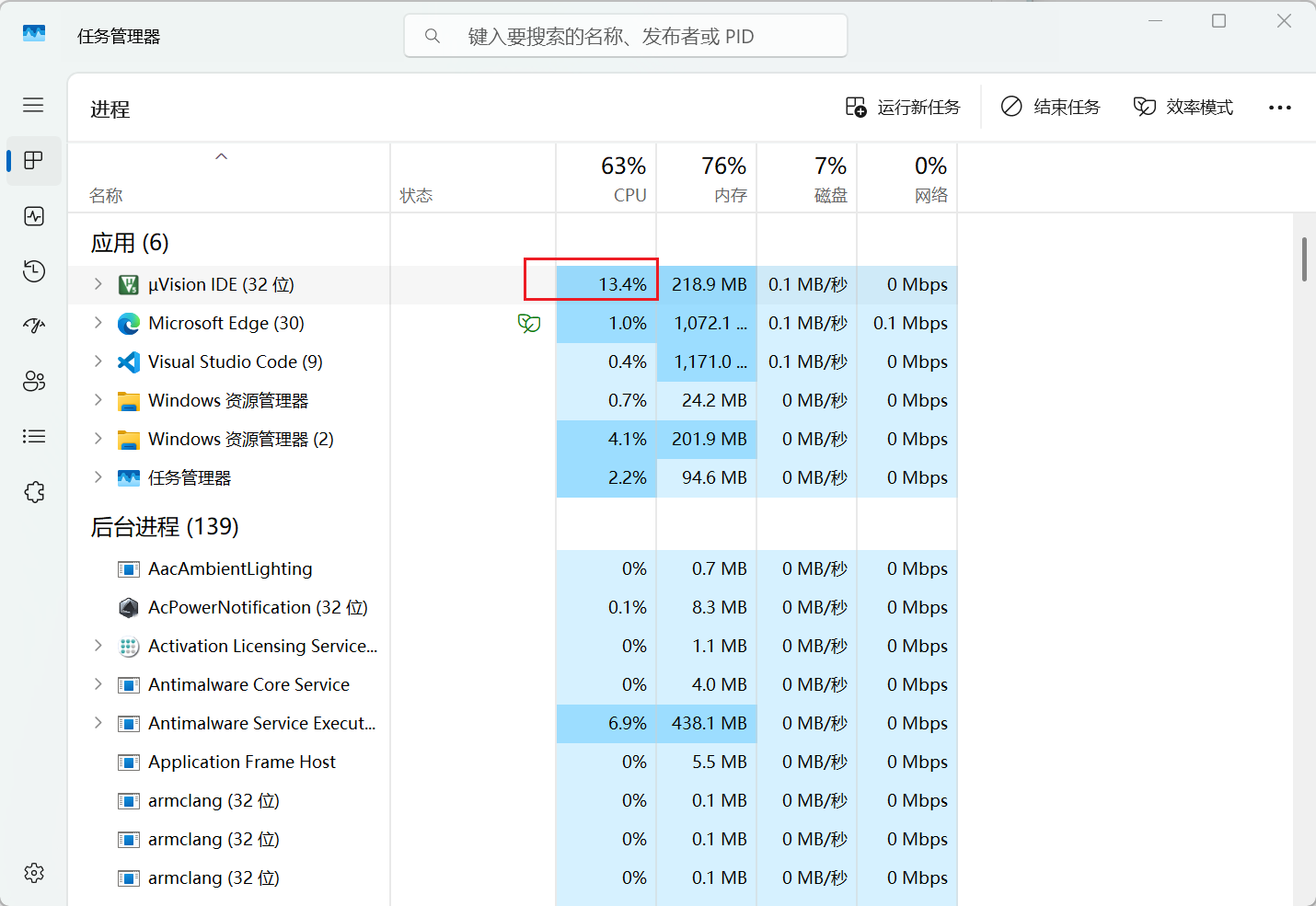Viewport: 1316px width, 906px height.
Task: Open Users page in sidebar
Action: click(34, 381)
